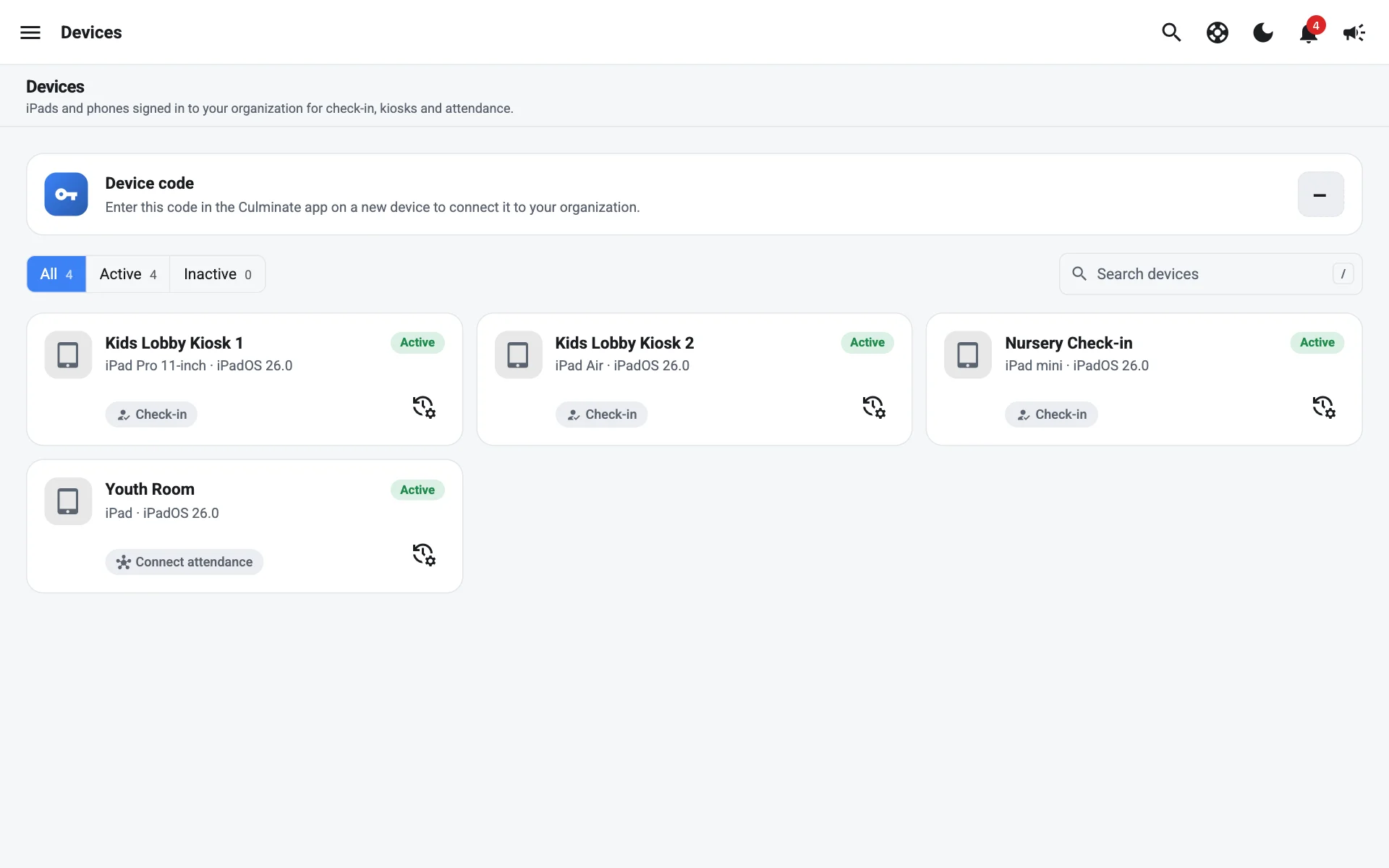This screenshot has height=868, width=1389.
Task: Click the slash shortcut key hint
Action: point(1343,274)
